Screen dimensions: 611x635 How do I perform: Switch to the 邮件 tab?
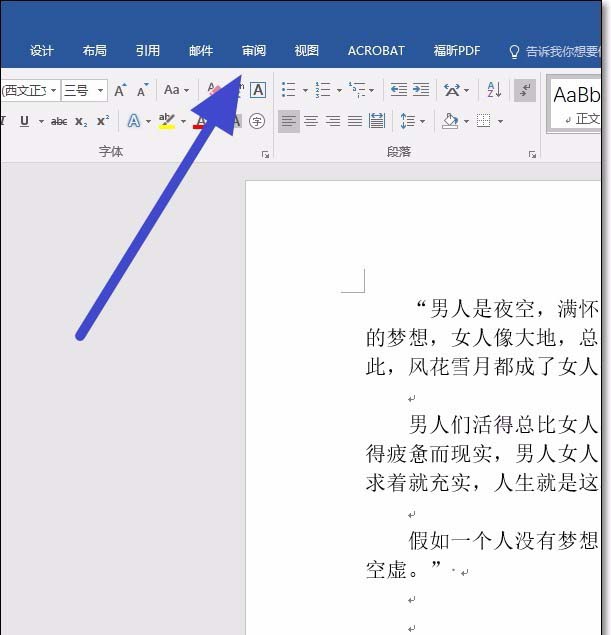(201, 51)
